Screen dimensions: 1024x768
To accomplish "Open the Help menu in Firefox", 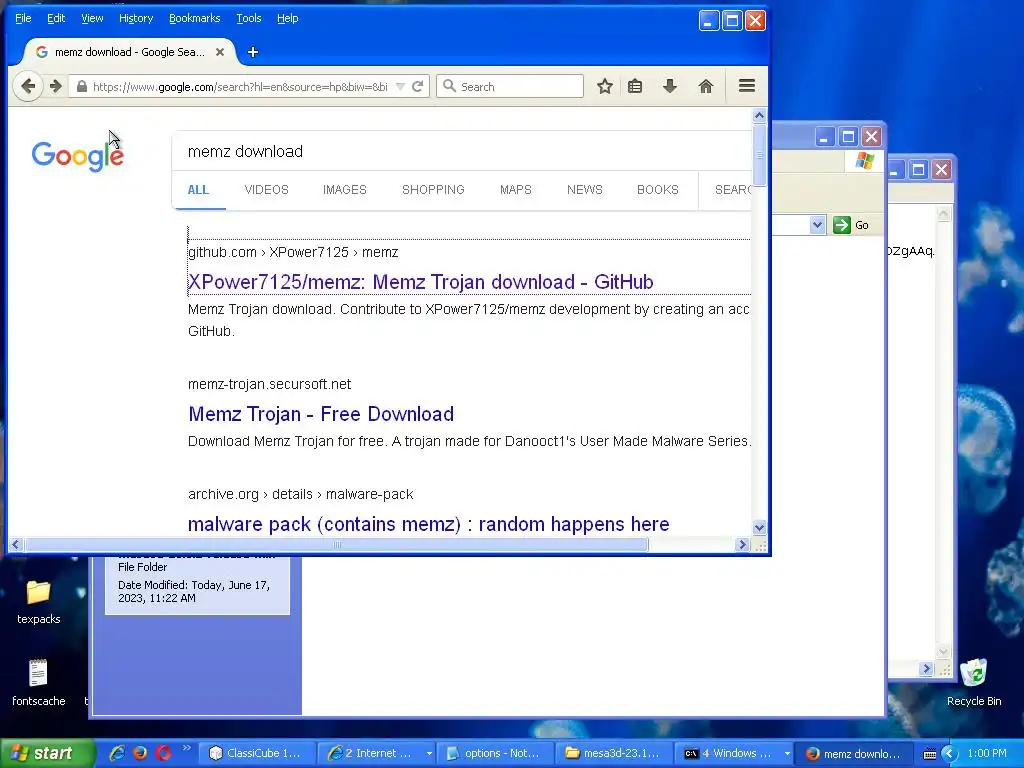I will tap(287, 18).
